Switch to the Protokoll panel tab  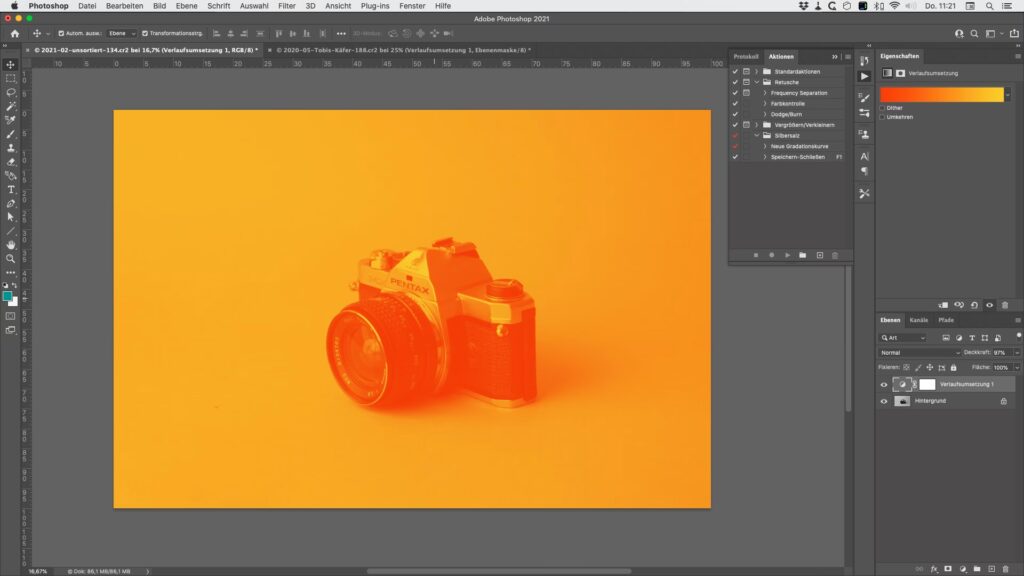coord(746,56)
